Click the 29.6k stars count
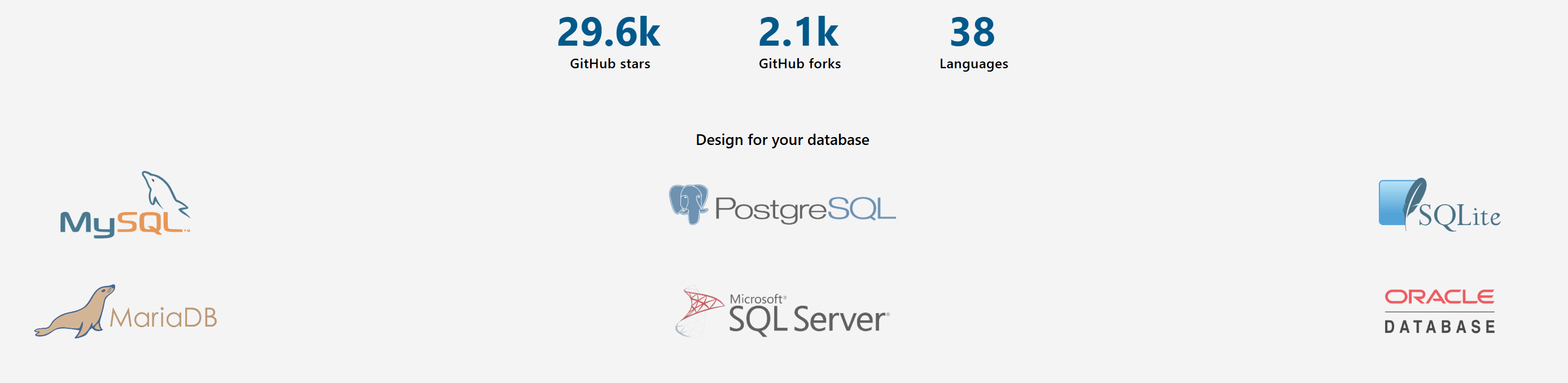The image size is (1568, 383). coord(609,32)
